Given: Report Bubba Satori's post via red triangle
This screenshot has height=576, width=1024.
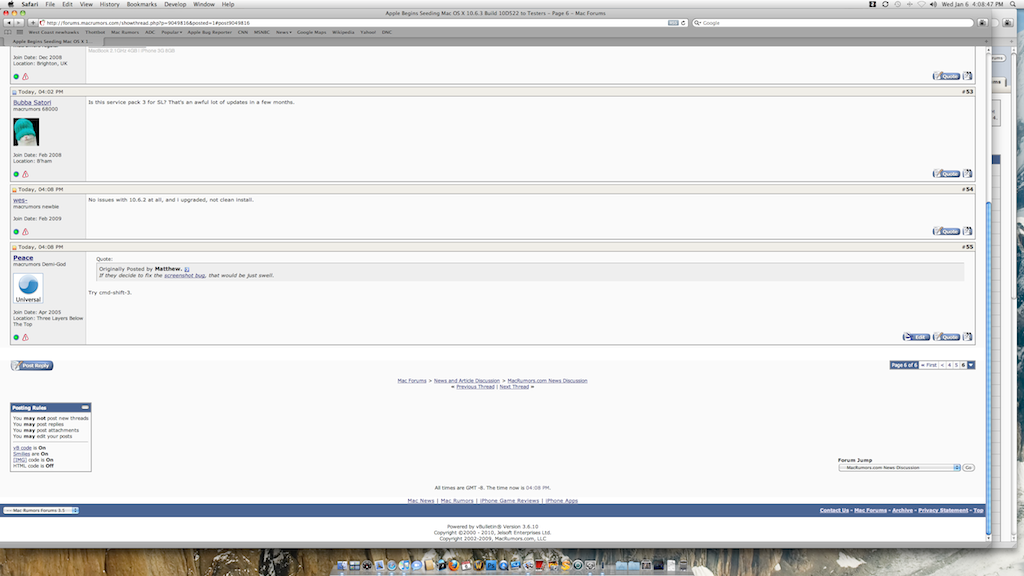Looking at the screenshot, I should [25, 174].
